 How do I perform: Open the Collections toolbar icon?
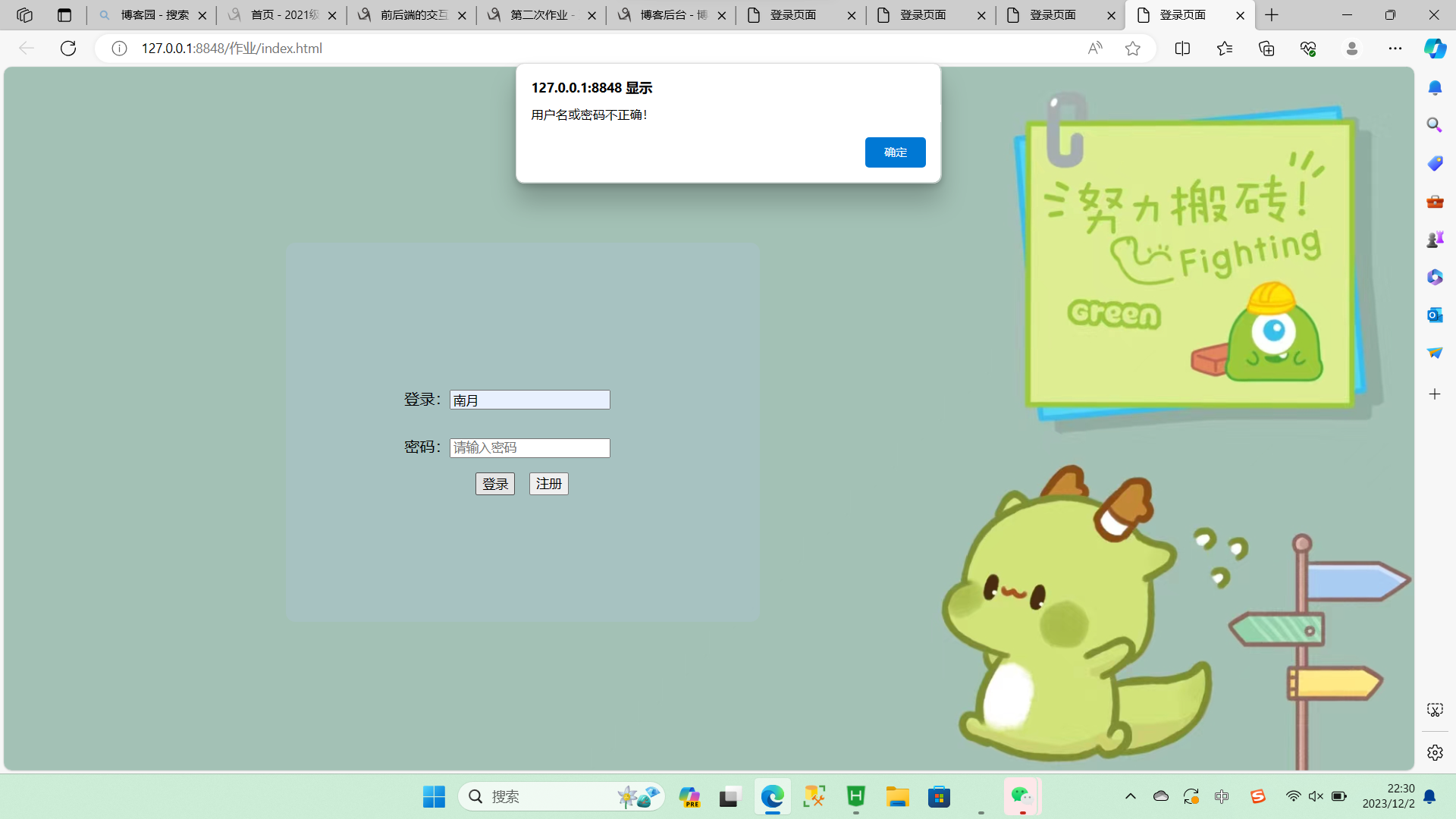click(x=1266, y=49)
